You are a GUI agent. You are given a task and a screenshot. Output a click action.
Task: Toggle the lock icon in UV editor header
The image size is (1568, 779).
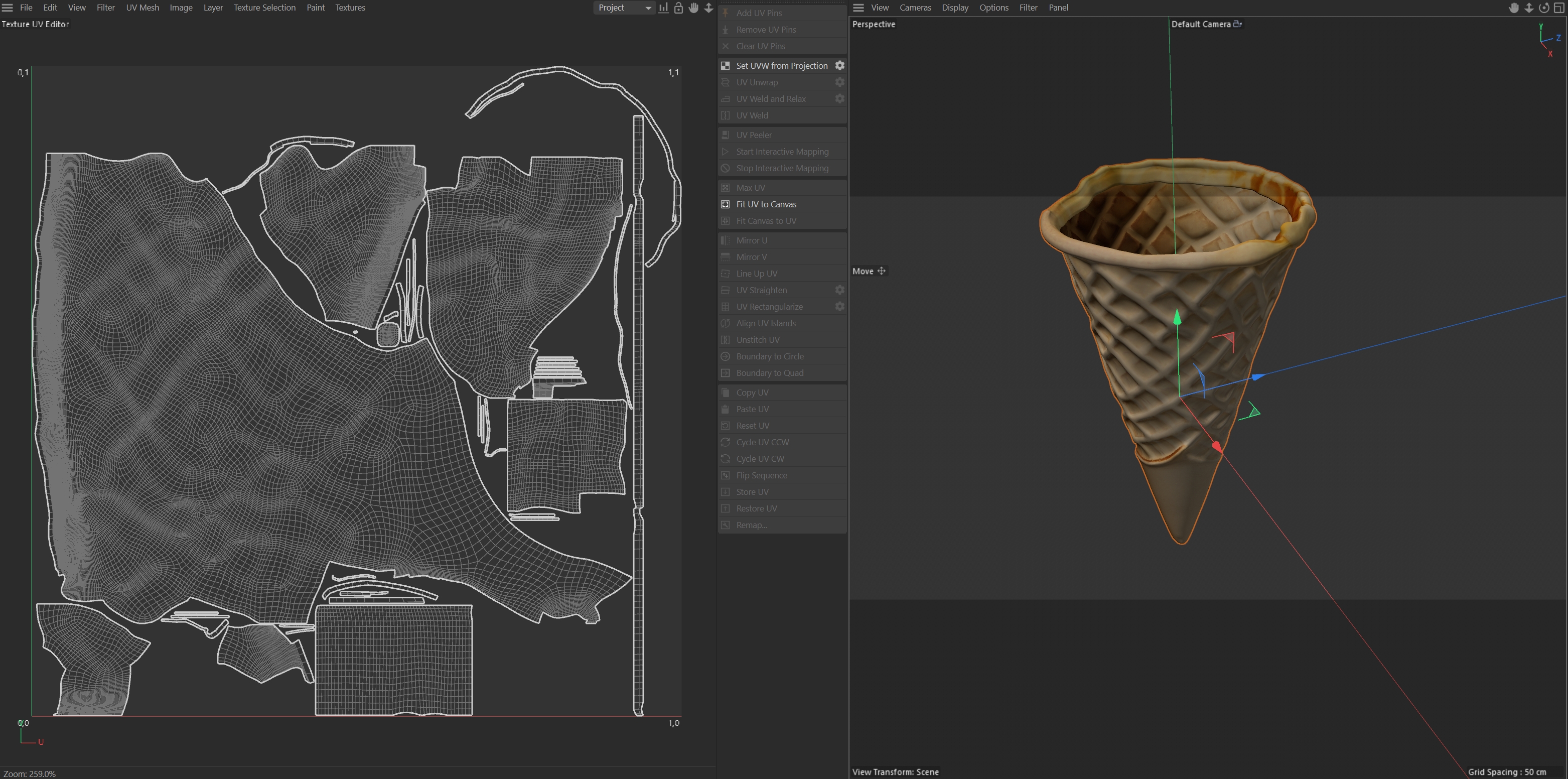(679, 8)
